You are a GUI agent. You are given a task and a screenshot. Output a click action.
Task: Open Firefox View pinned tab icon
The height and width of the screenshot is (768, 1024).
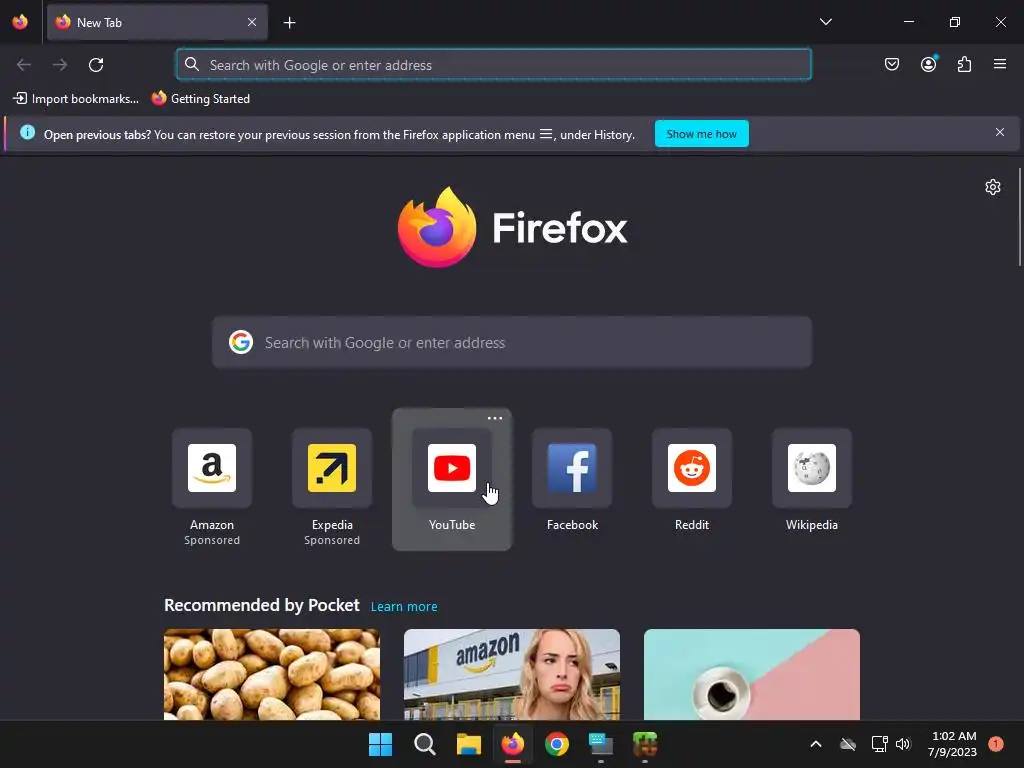coord(20,22)
